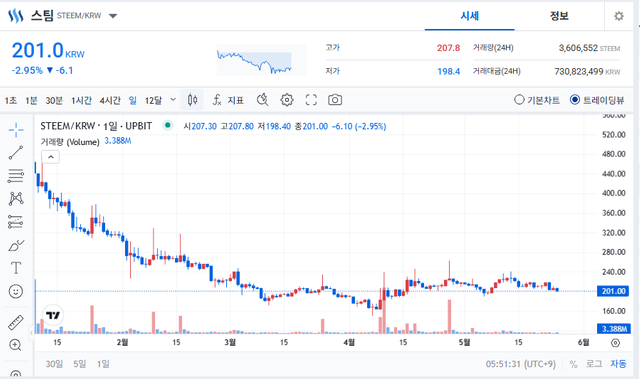Viewport: 640px width, 379px height.
Task: Click the 201.0 KRW current price
Action: pyautogui.click(x=48, y=51)
